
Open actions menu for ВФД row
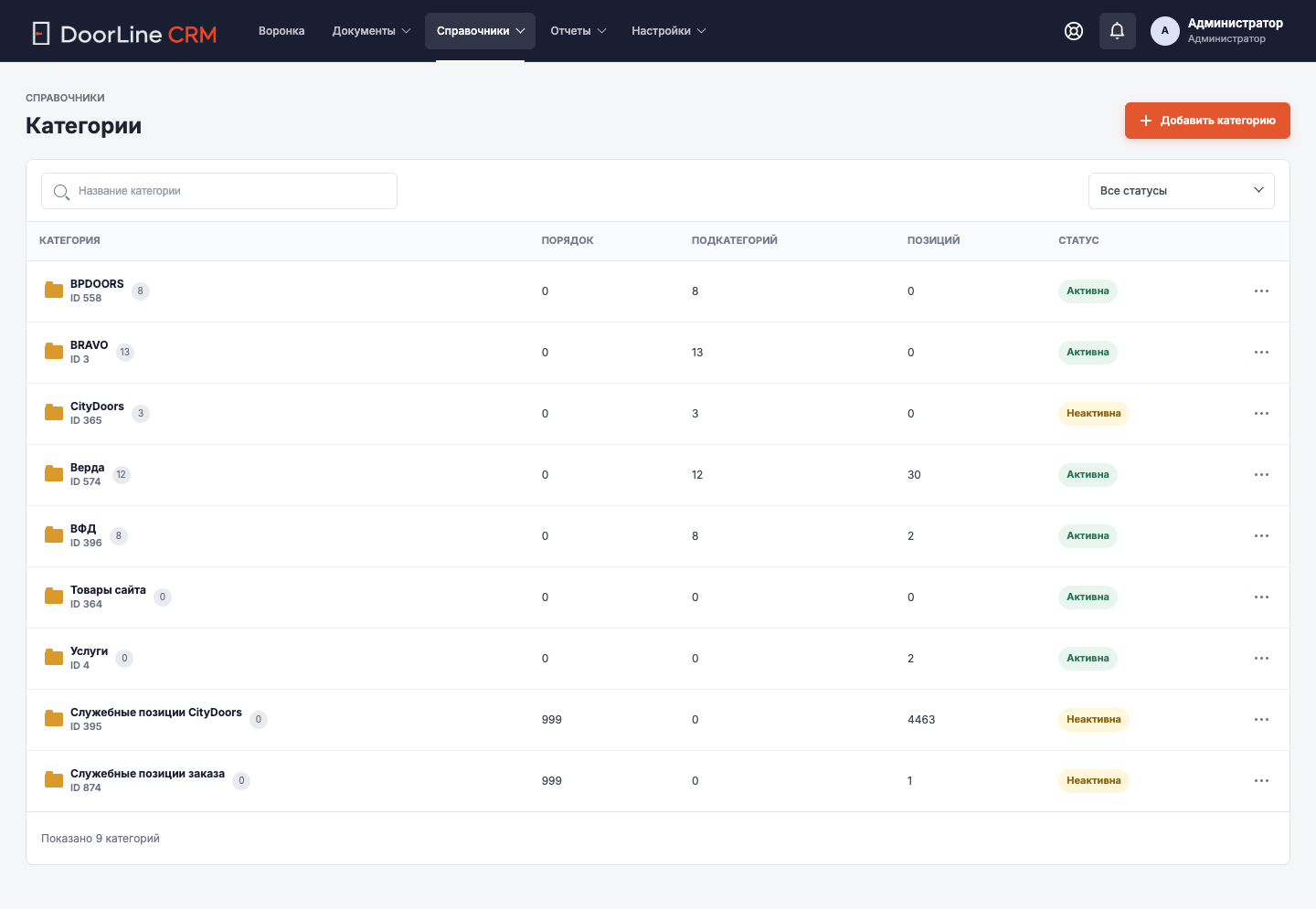1261,536
